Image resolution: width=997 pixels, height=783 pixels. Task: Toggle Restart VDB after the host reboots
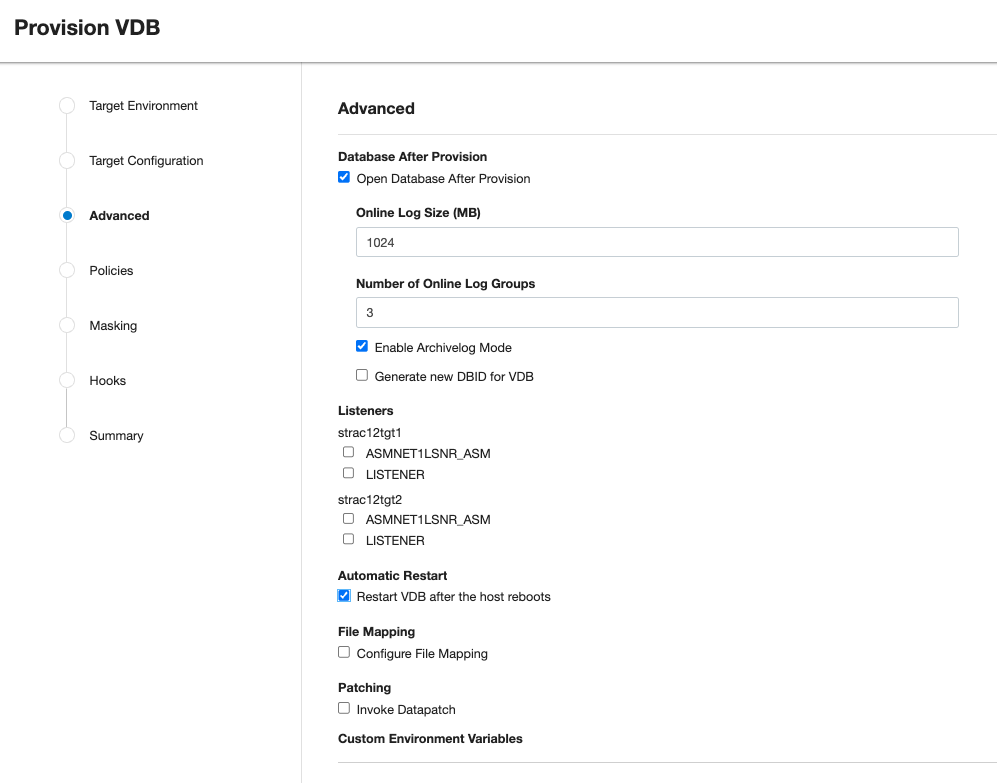pos(344,596)
